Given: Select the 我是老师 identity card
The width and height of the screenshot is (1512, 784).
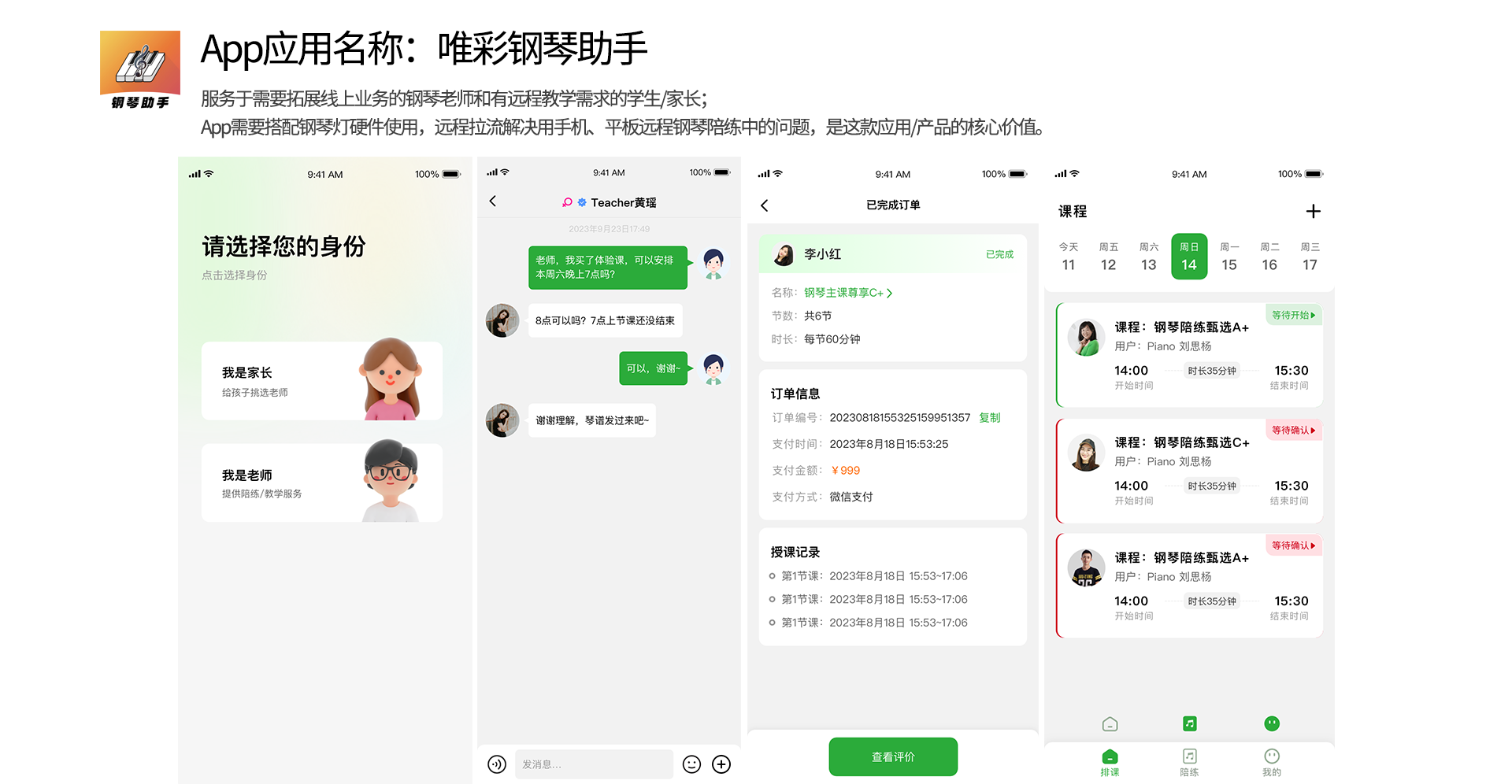Looking at the screenshot, I should (x=321, y=483).
